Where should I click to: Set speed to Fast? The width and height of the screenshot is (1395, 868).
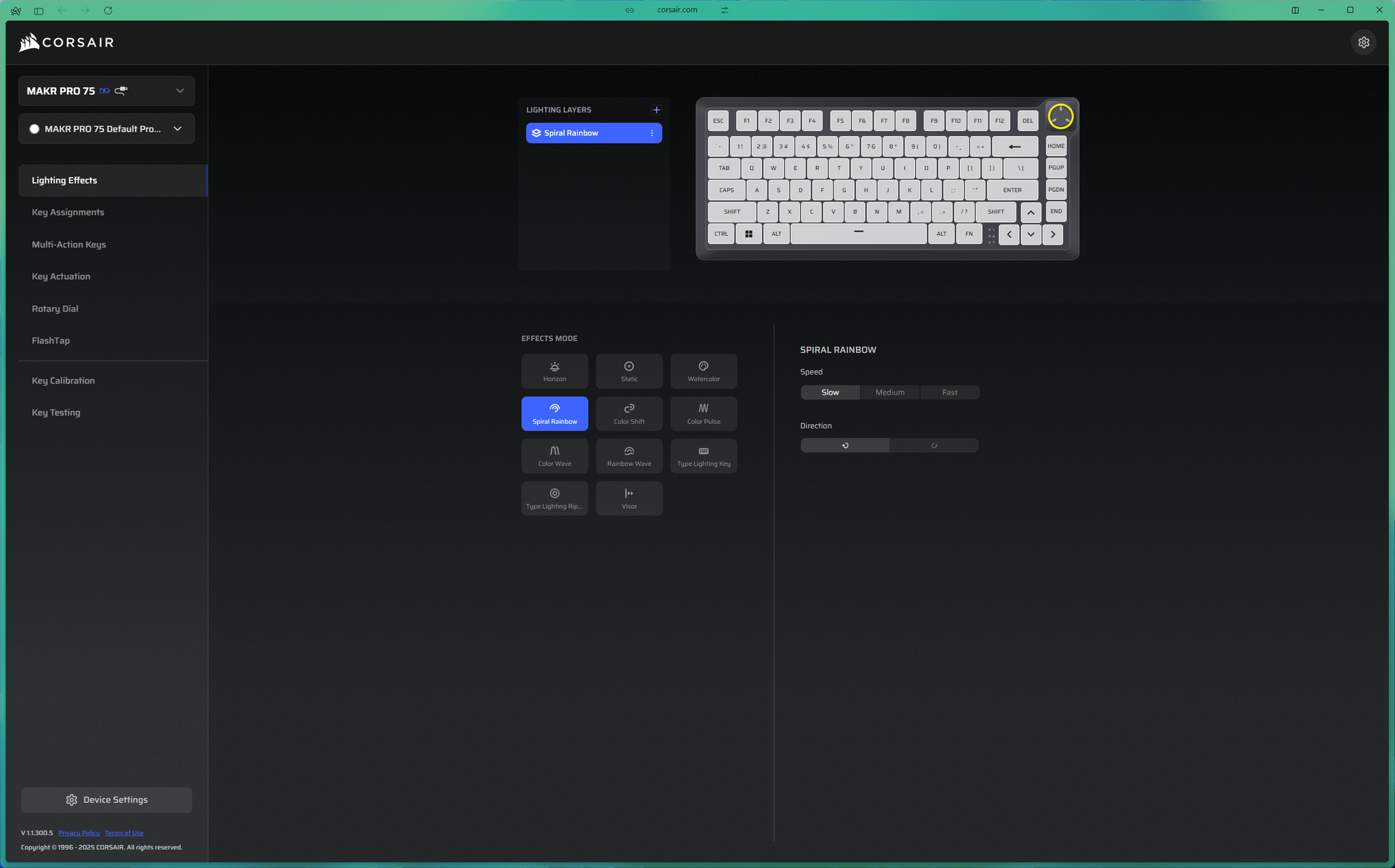coord(949,393)
